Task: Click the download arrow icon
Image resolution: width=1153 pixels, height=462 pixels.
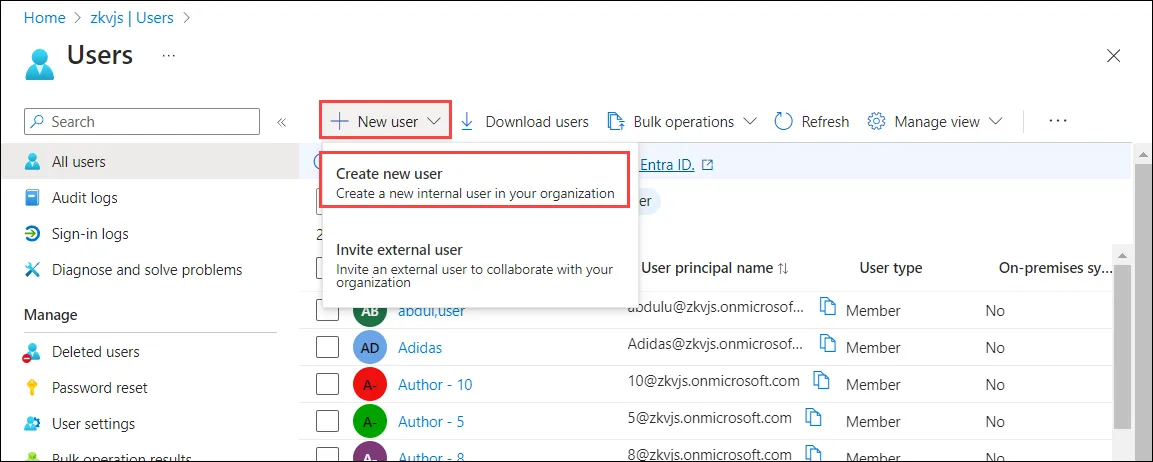Action: (467, 121)
